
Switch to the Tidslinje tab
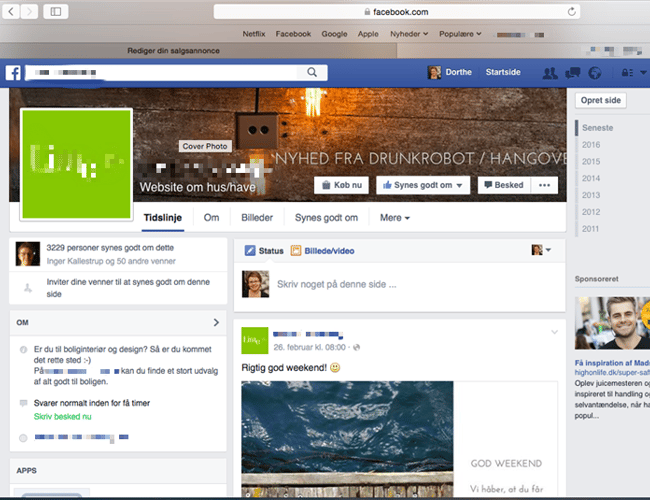coord(162,218)
